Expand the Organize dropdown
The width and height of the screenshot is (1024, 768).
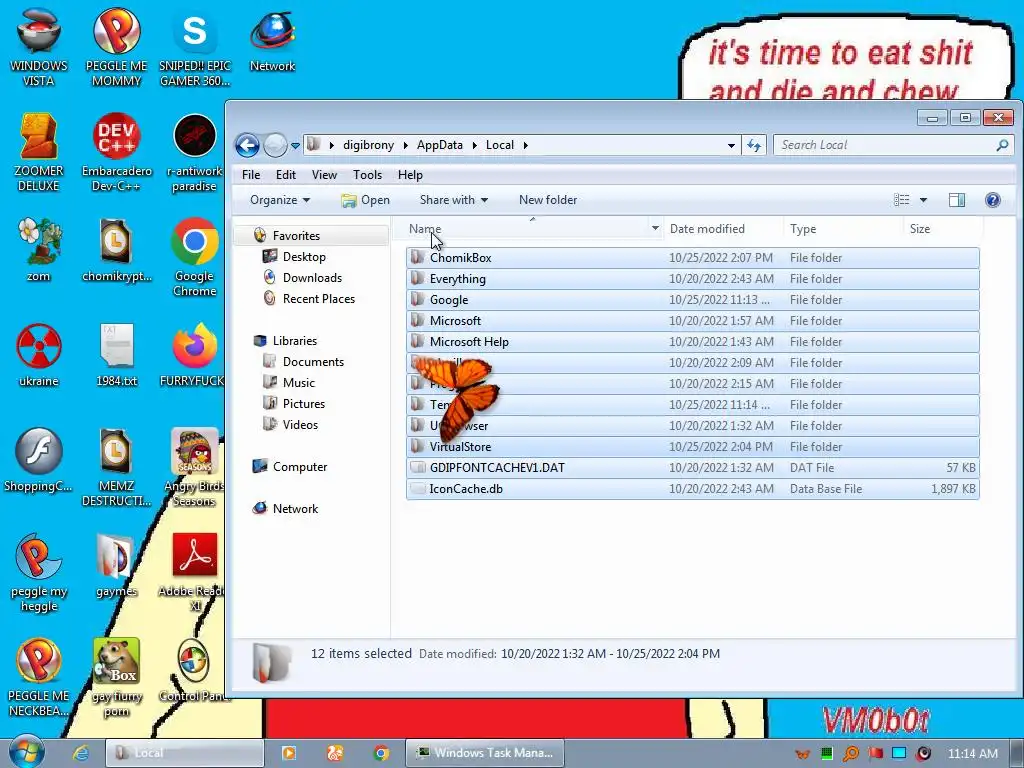[x=280, y=200]
